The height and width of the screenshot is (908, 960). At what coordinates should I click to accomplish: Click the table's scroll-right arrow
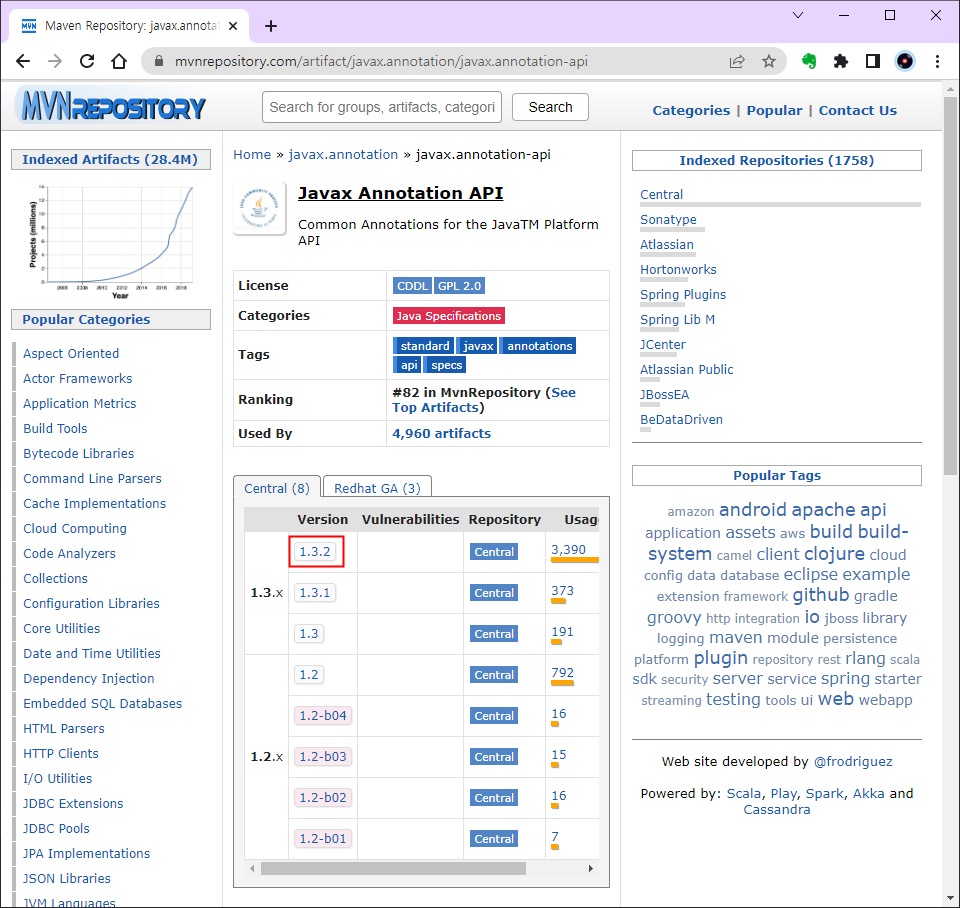(x=591, y=868)
